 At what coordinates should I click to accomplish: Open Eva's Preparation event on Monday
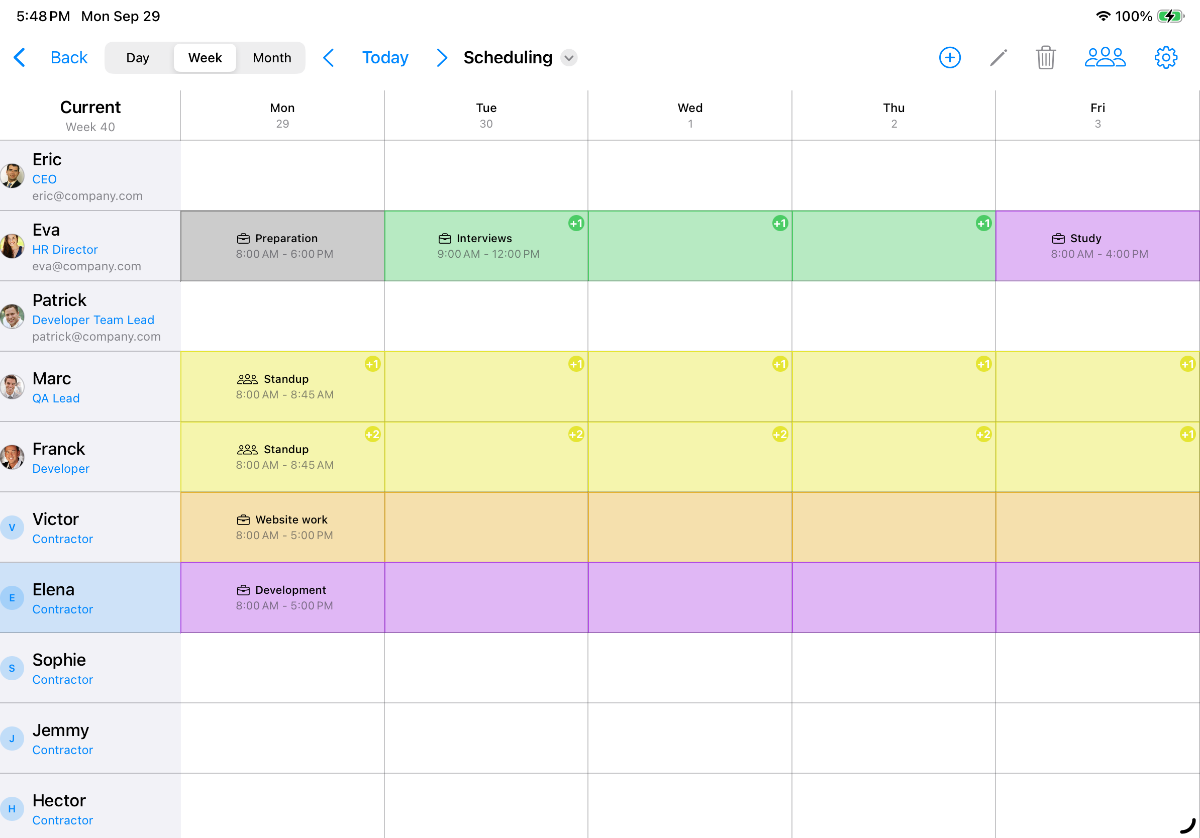pyautogui.click(x=283, y=246)
